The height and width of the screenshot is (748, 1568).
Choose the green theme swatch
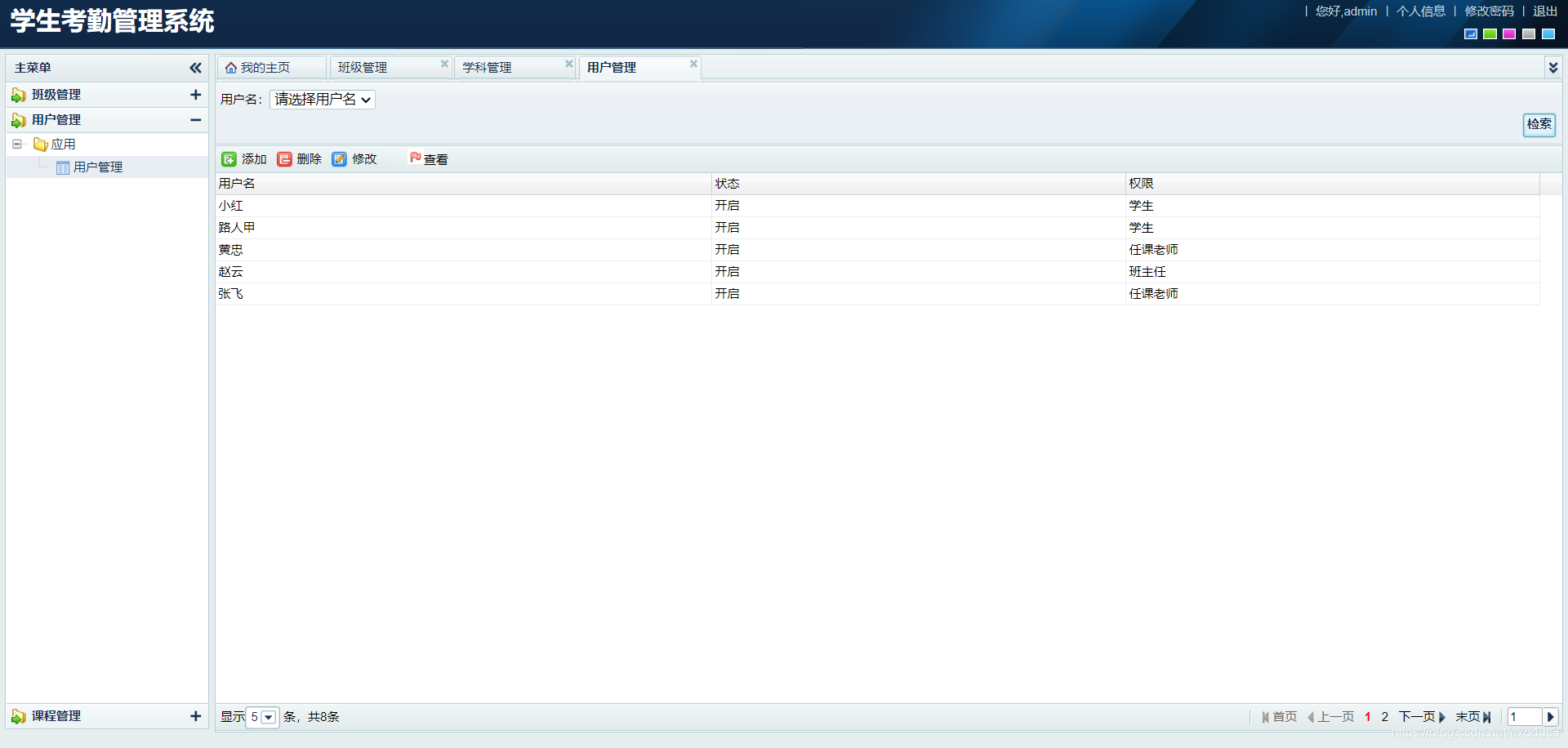1490,34
